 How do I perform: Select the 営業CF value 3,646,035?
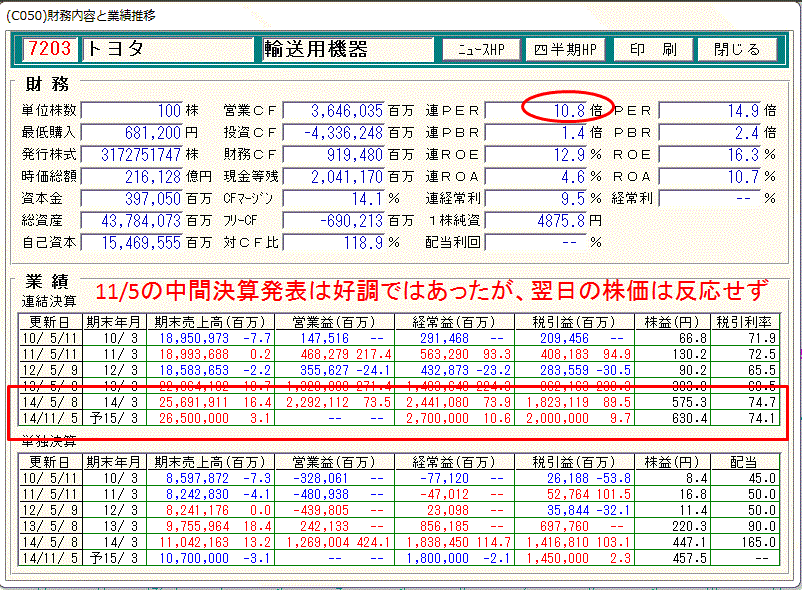[x=333, y=110]
